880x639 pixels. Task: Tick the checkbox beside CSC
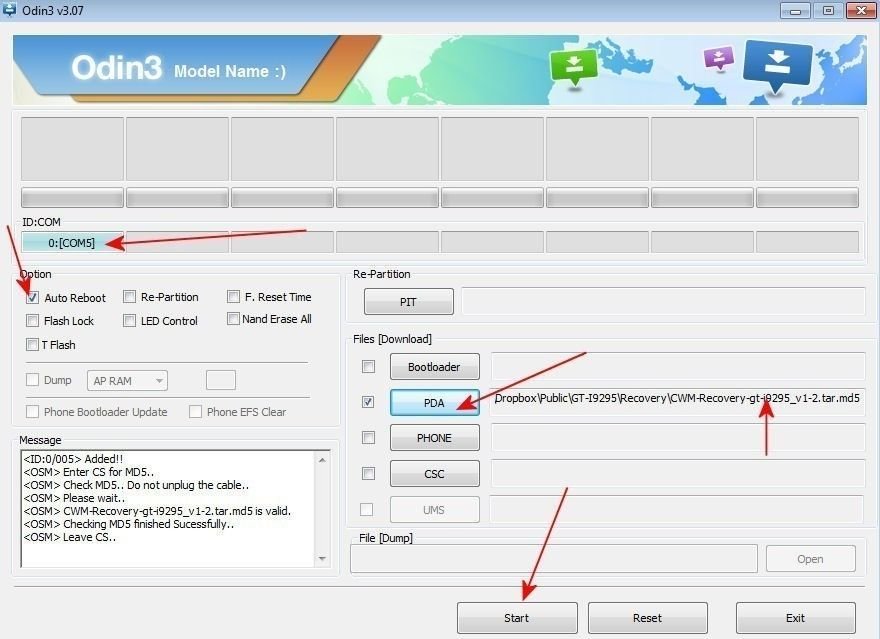click(368, 473)
